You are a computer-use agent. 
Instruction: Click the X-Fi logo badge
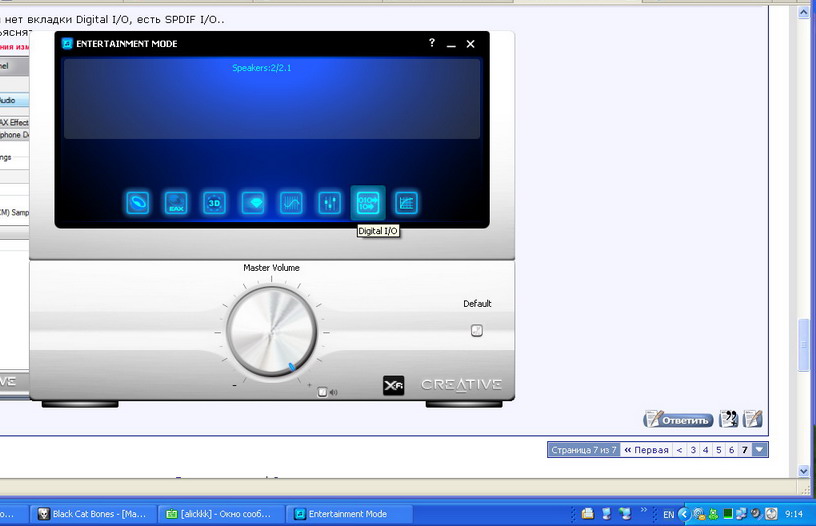393,386
